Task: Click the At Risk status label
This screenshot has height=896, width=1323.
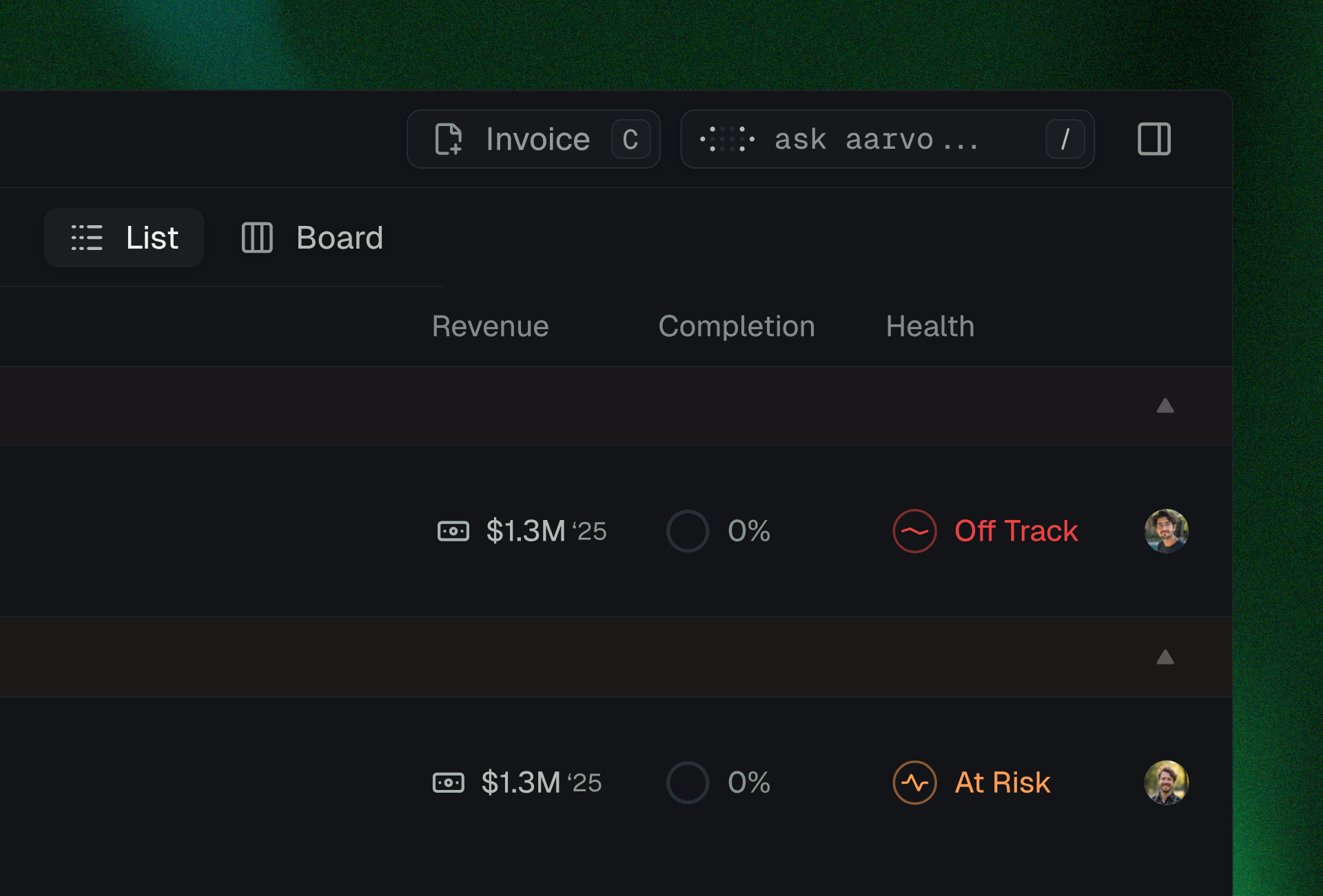Action: coord(1001,782)
